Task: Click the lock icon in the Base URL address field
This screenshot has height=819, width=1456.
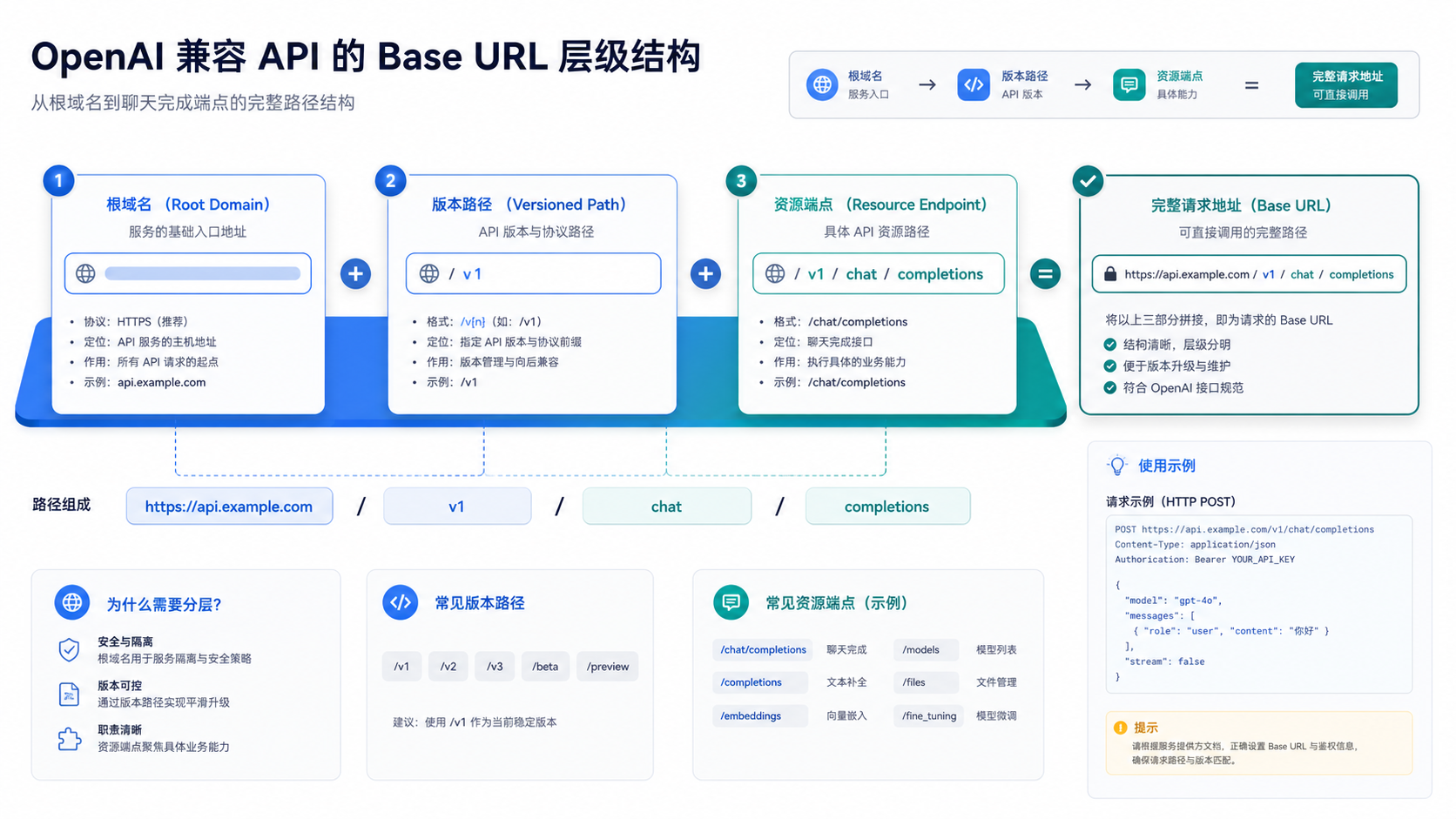Action: (1110, 274)
